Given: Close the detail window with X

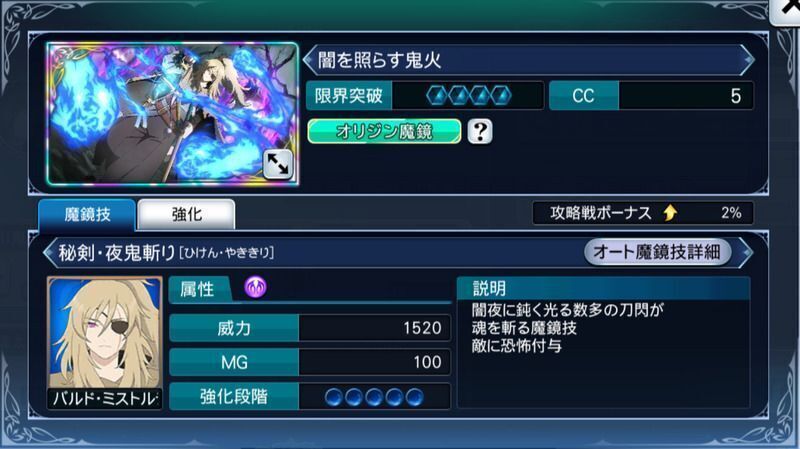Looking at the screenshot, I should [786, 9].
